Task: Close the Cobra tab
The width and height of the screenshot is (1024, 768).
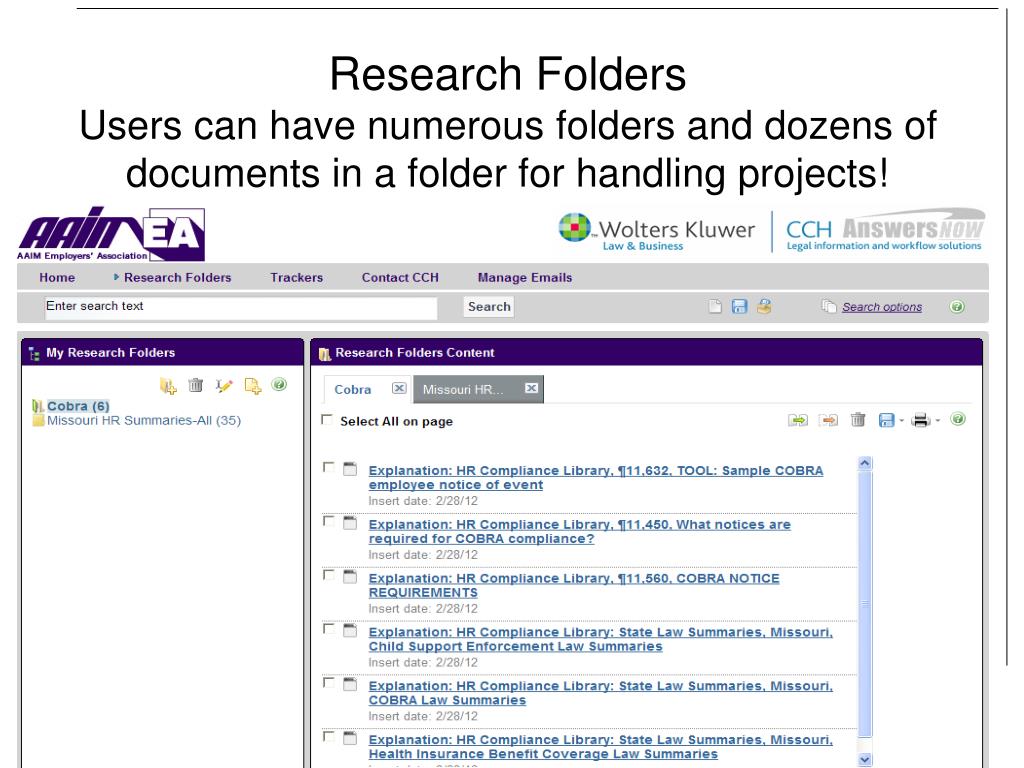Action: [x=399, y=388]
